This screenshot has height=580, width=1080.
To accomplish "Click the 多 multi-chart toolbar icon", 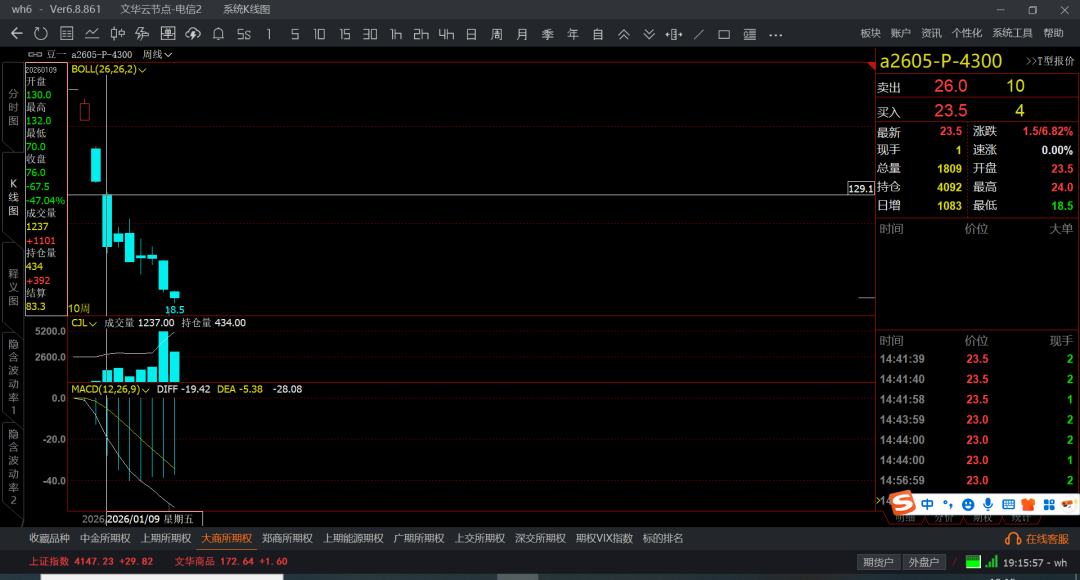I will (x=143, y=34).
